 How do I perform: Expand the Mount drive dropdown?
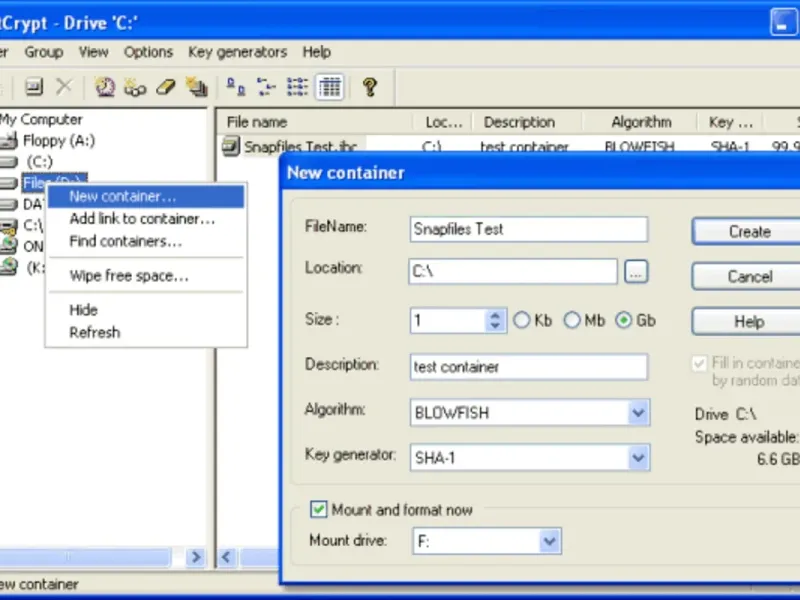point(549,541)
